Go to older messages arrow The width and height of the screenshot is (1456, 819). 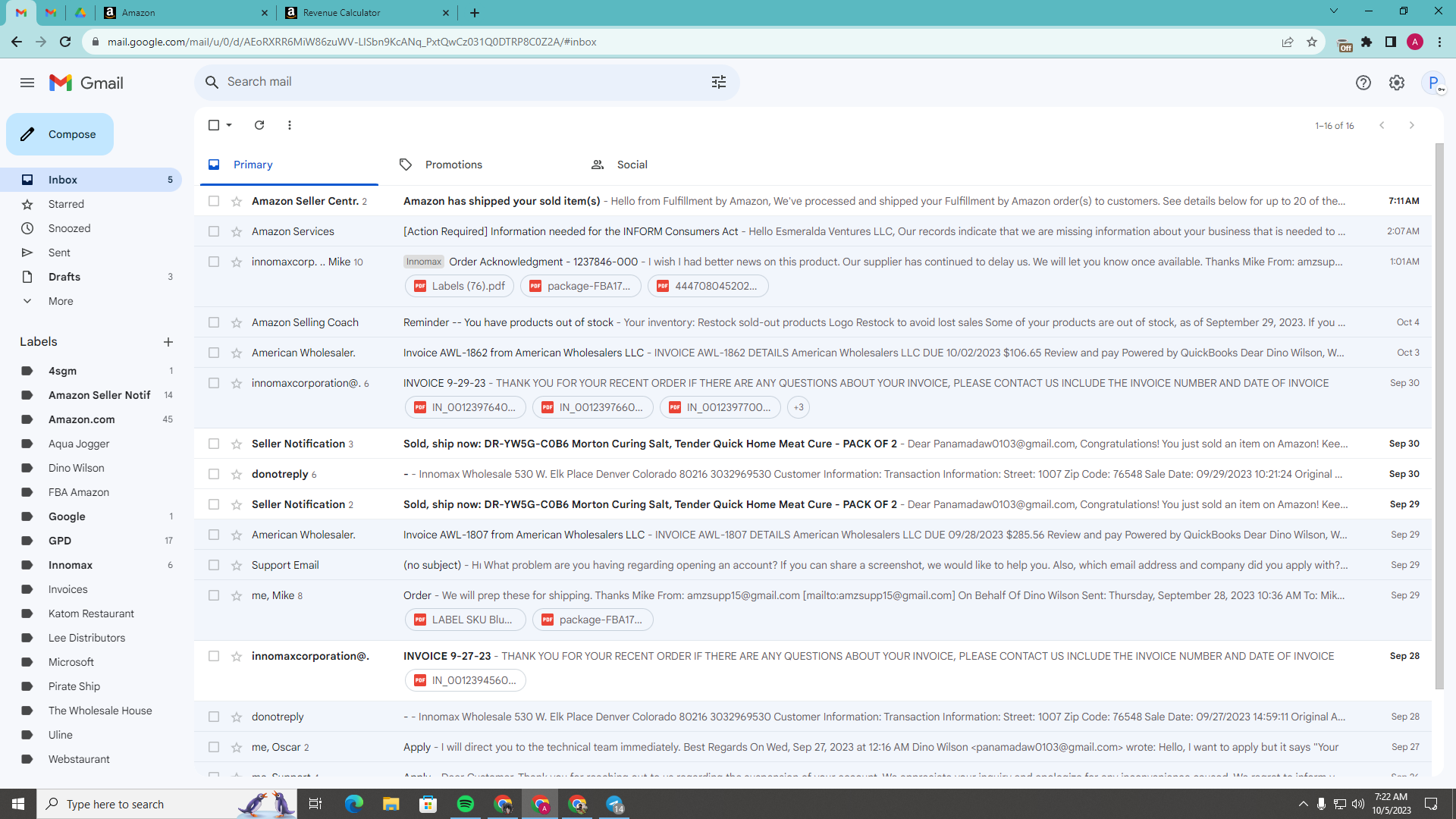(x=1411, y=125)
